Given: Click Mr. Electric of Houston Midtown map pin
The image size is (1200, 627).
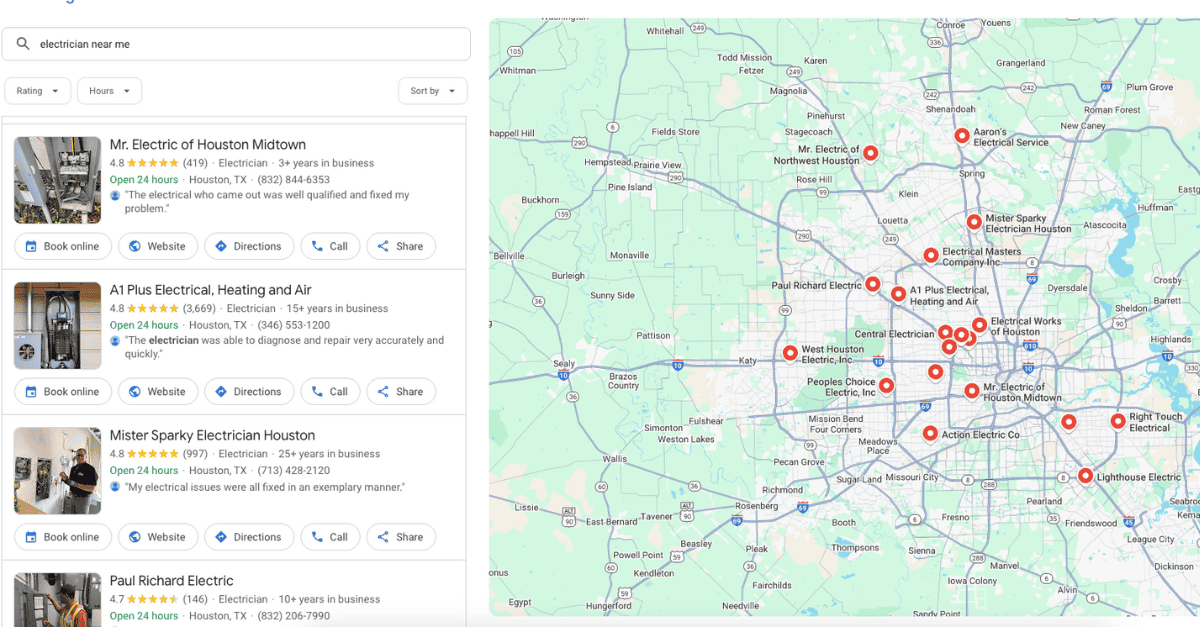Looking at the screenshot, I should click(x=972, y=391).
